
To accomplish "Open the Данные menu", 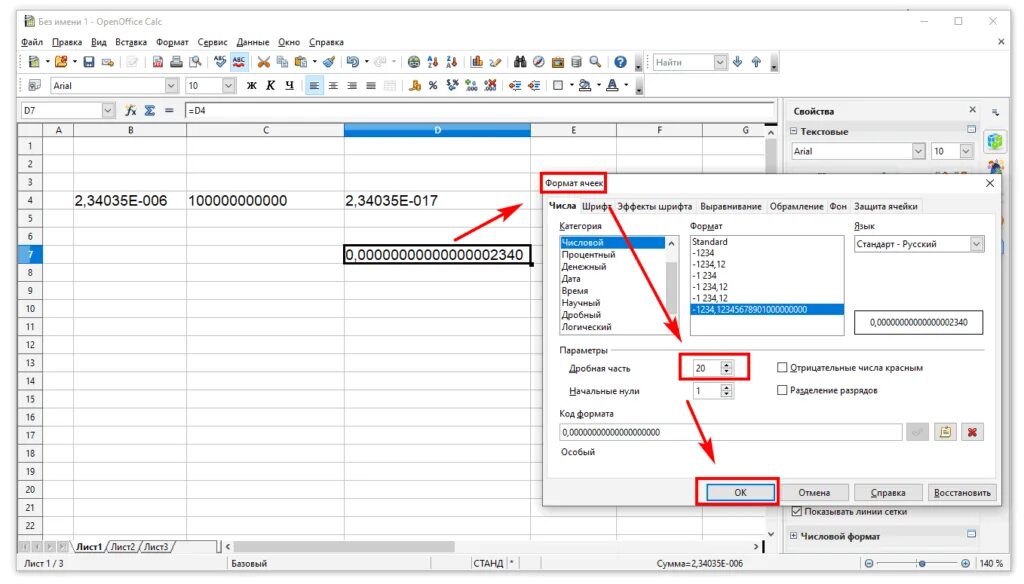I will (x=253, y=42).
